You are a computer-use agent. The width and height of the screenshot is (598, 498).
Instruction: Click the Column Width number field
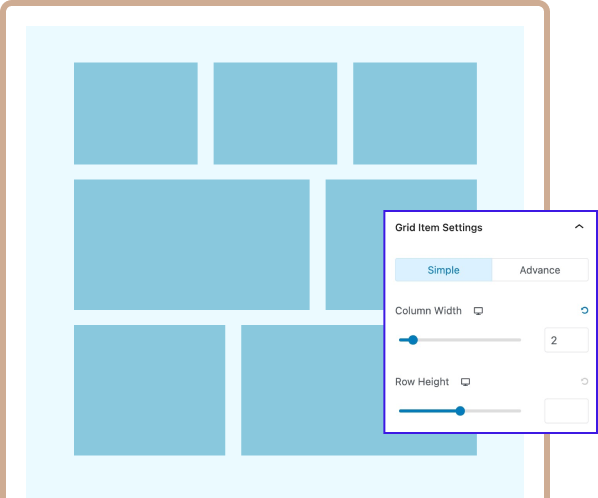[x=566, y=340]
